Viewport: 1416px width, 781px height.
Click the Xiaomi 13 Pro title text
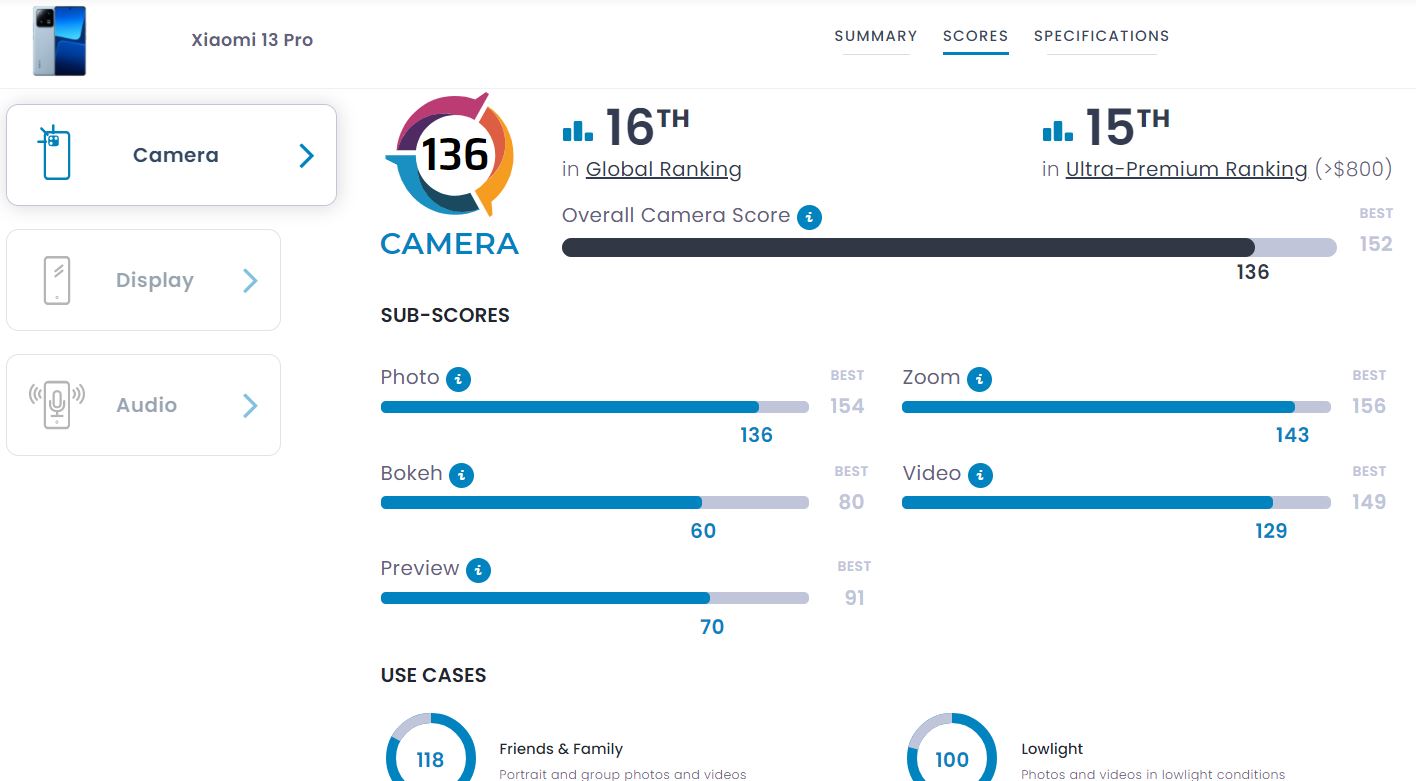coord(252,40)
